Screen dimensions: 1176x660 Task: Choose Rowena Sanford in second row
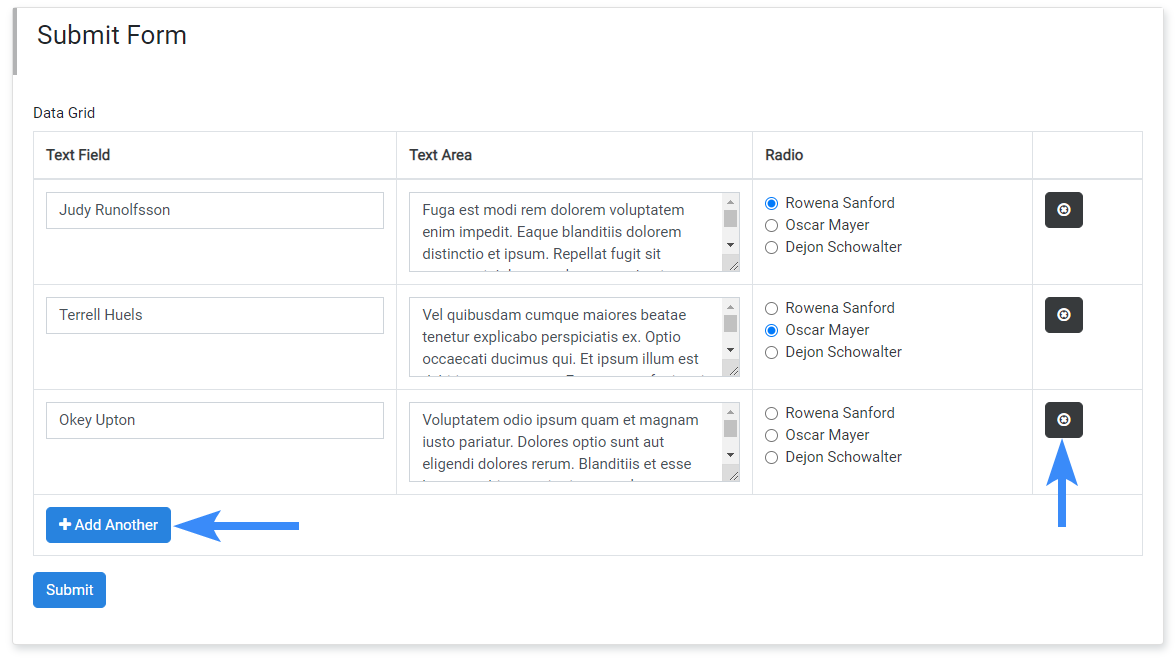771,309
